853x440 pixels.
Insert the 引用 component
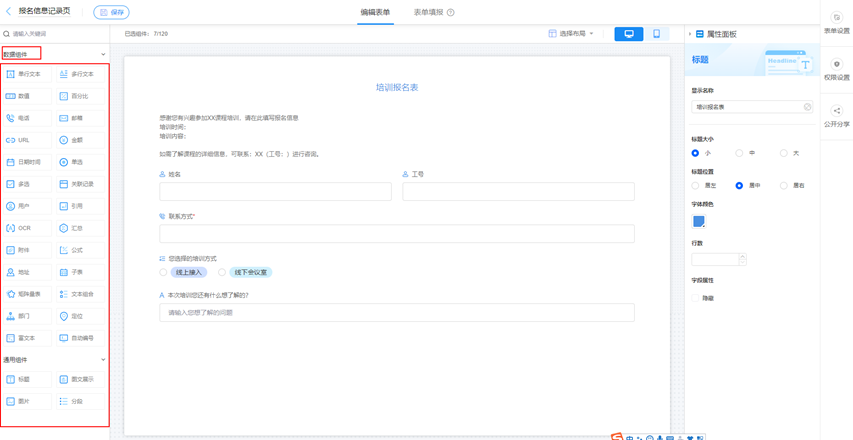click(81, 206)
